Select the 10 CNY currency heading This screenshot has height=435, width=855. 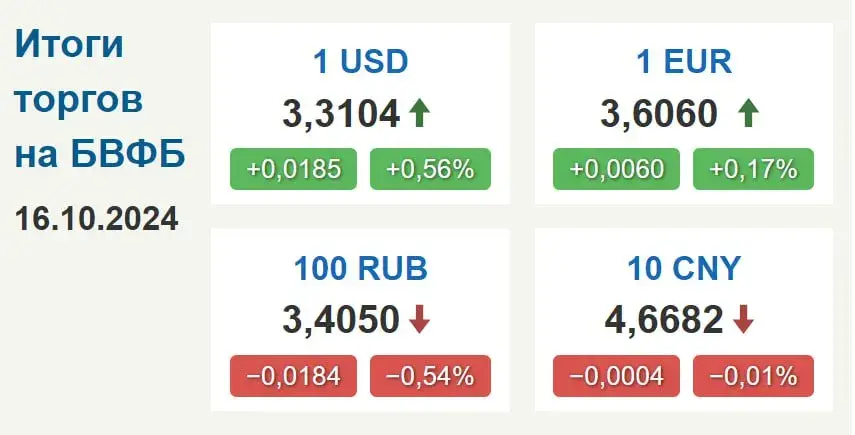pyautogui.click(x=684, y=268)
